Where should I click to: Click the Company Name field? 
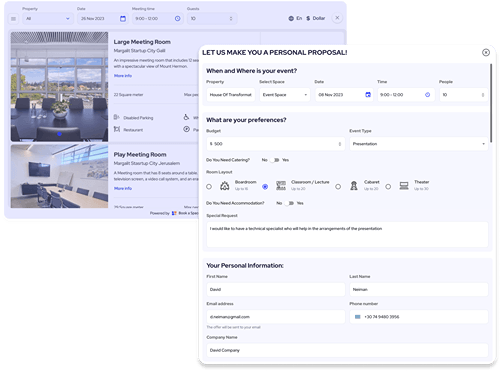[347, 350]
